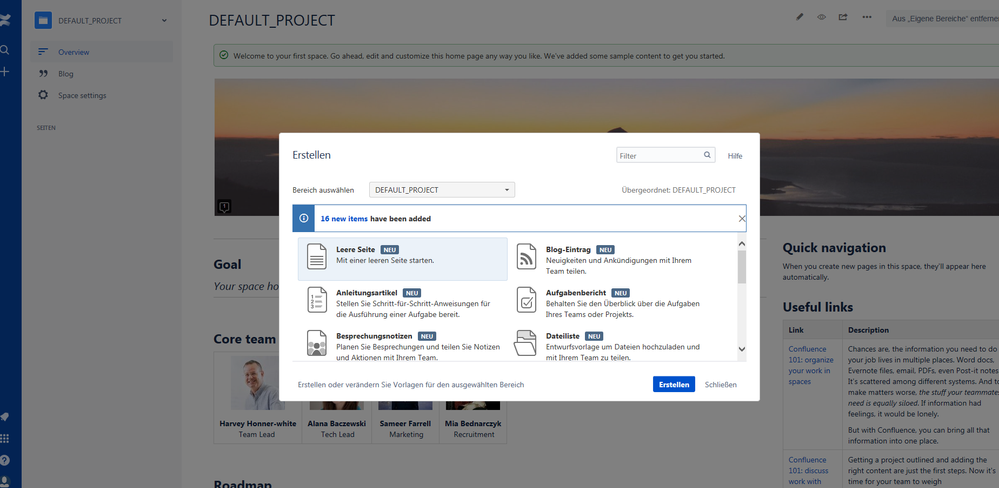Click the info icon in the notification banner

click(x=303, y=218)
